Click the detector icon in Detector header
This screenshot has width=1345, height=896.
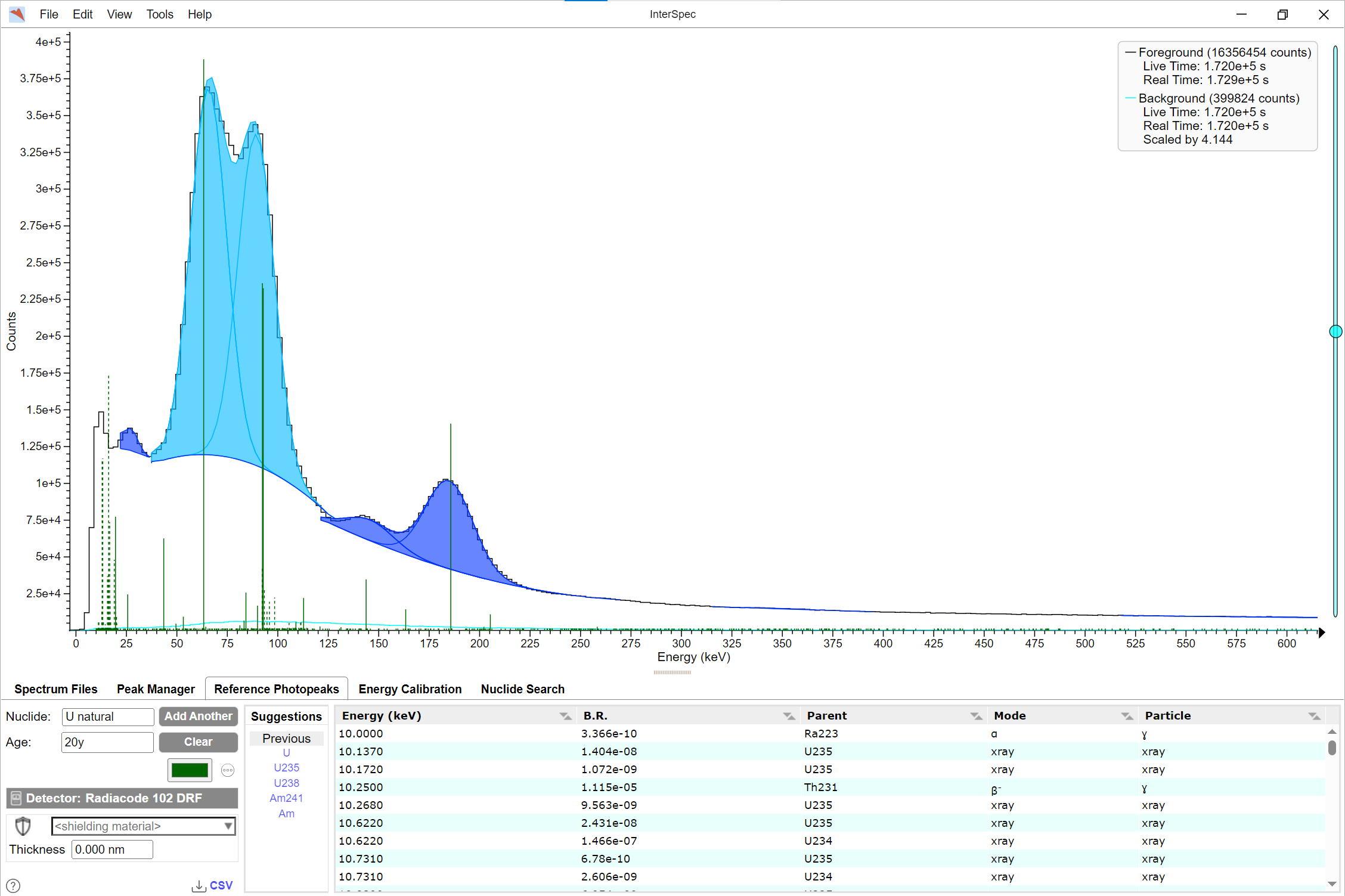click(16, 798)
